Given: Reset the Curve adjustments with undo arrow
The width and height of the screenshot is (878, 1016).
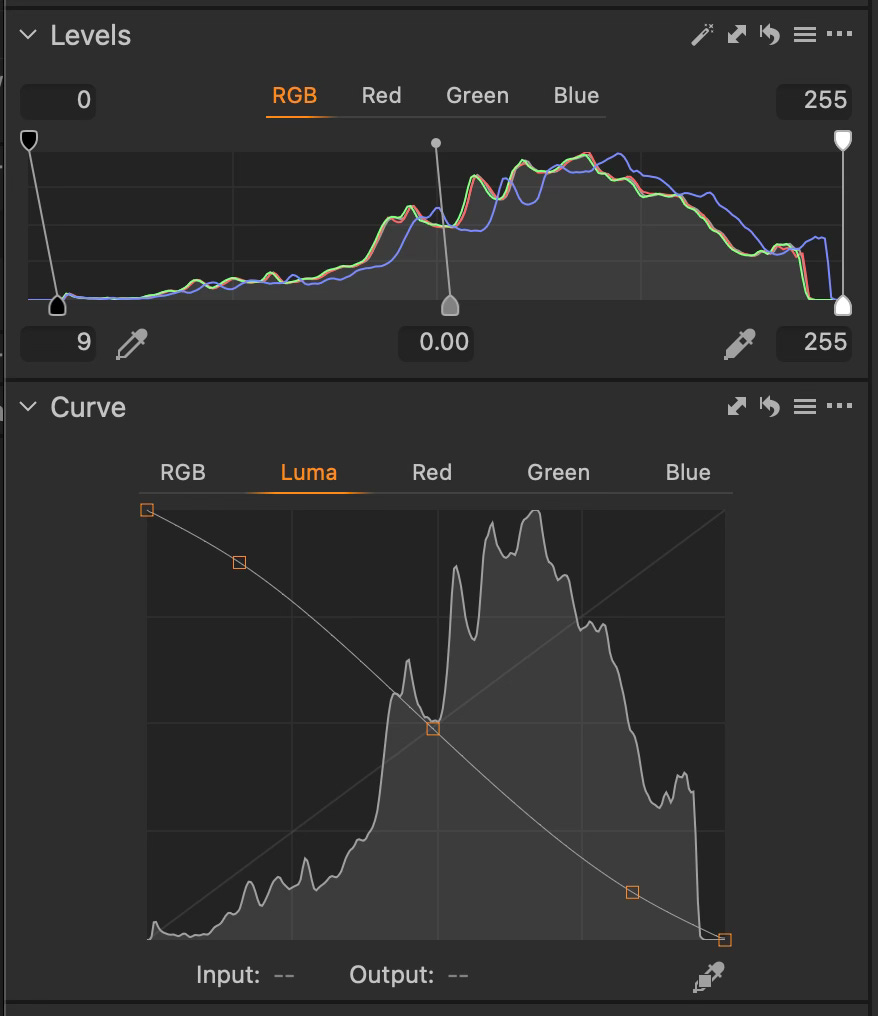Looking at the screenshot, I should (770, 406).
